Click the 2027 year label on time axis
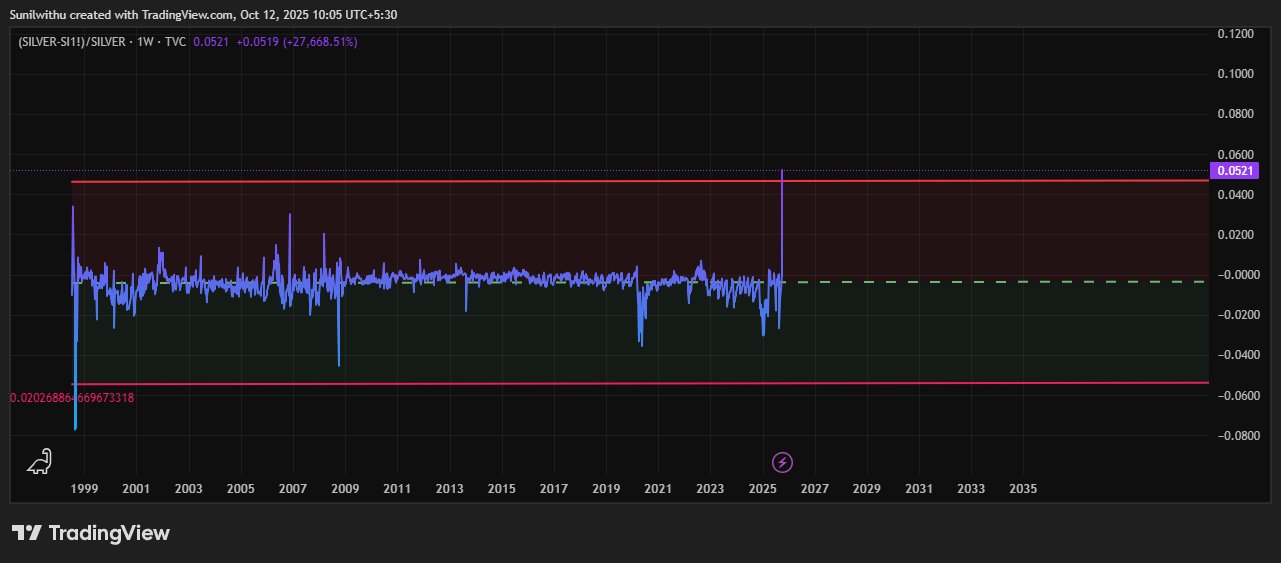Screen dimensions: 1281x563 (x=814, y=489)
